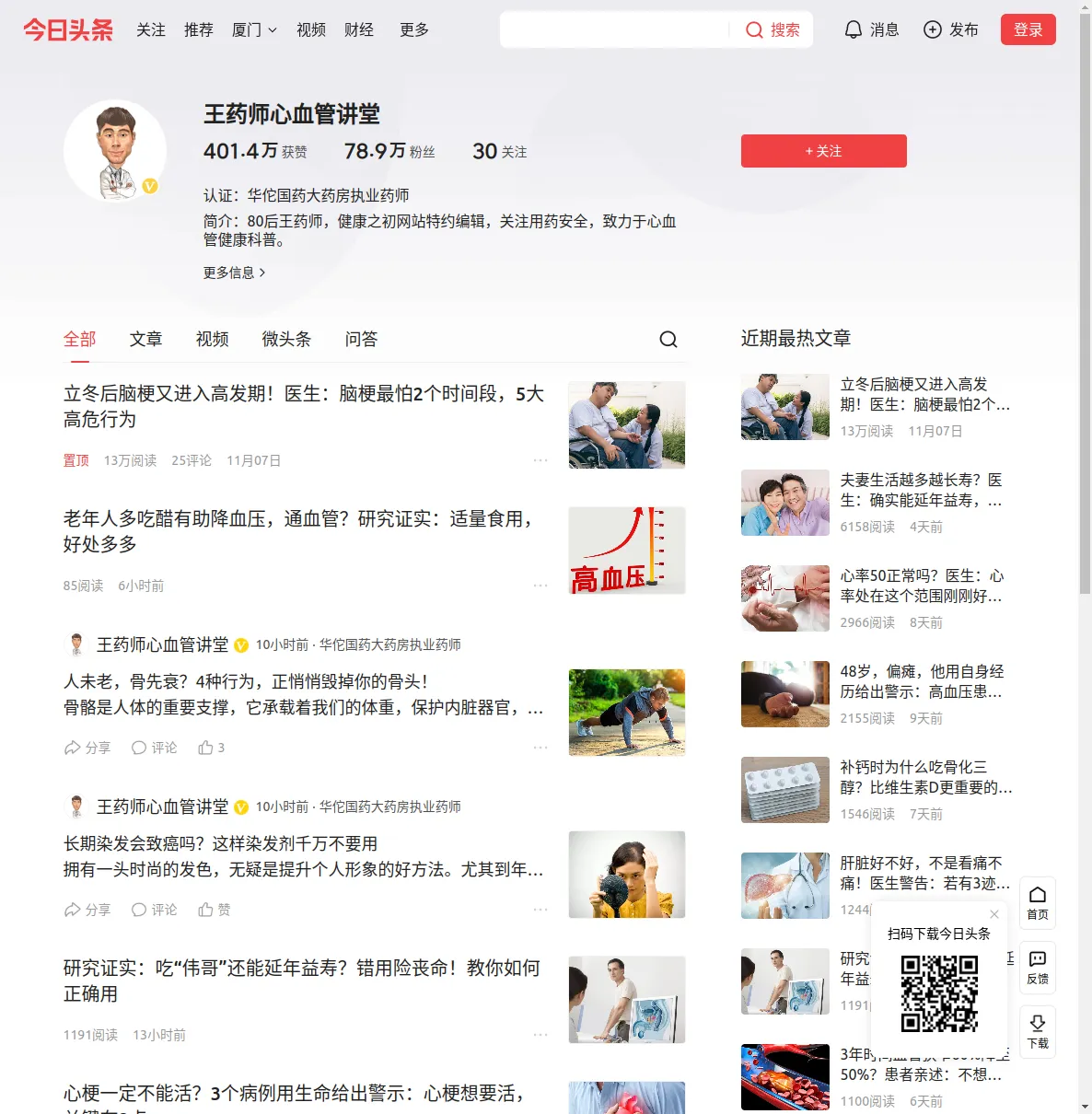Open hot article 心率50正常吗
The width and height of the screenshot is (1092, 1114).
[x=922, y=586]
